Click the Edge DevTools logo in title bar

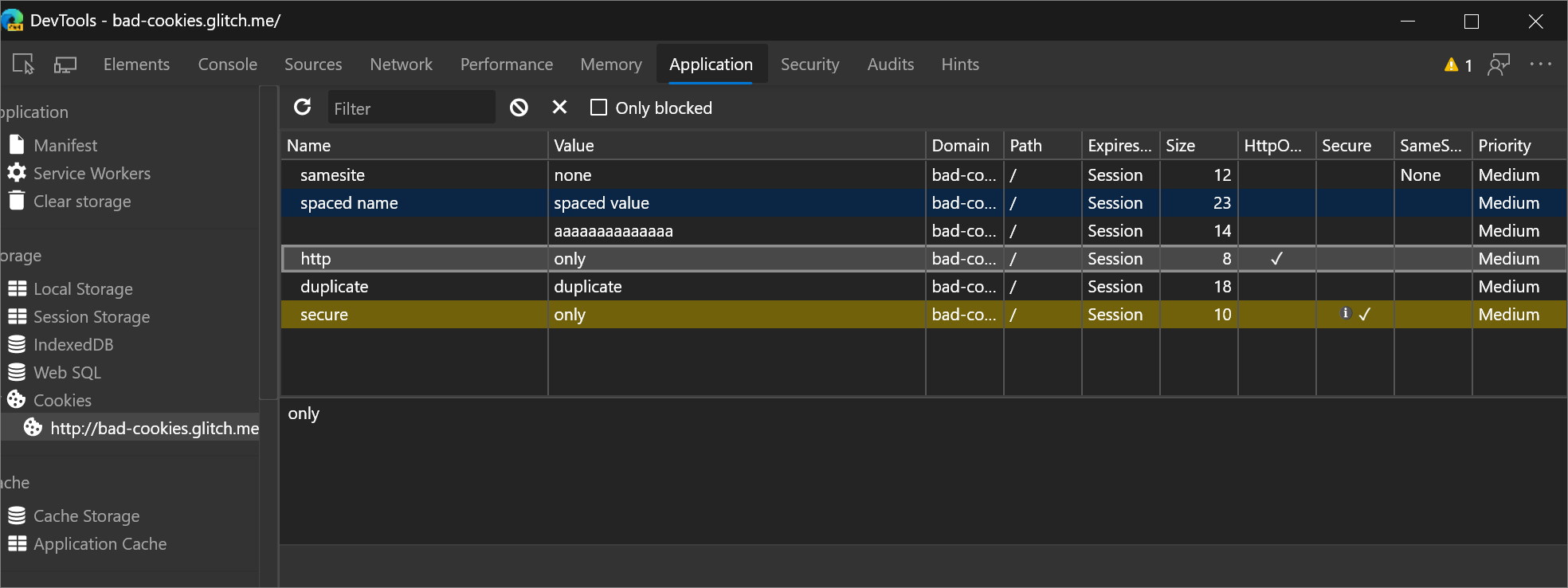pyautogui.click(x=13, y=20)
